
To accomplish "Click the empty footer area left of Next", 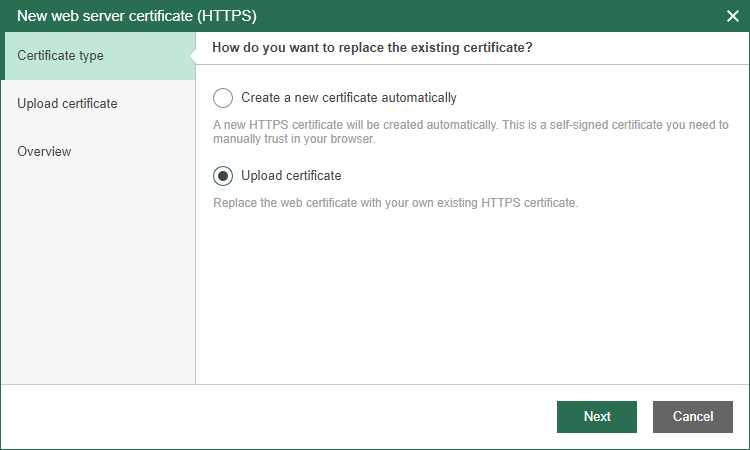I will click(280, 416).
